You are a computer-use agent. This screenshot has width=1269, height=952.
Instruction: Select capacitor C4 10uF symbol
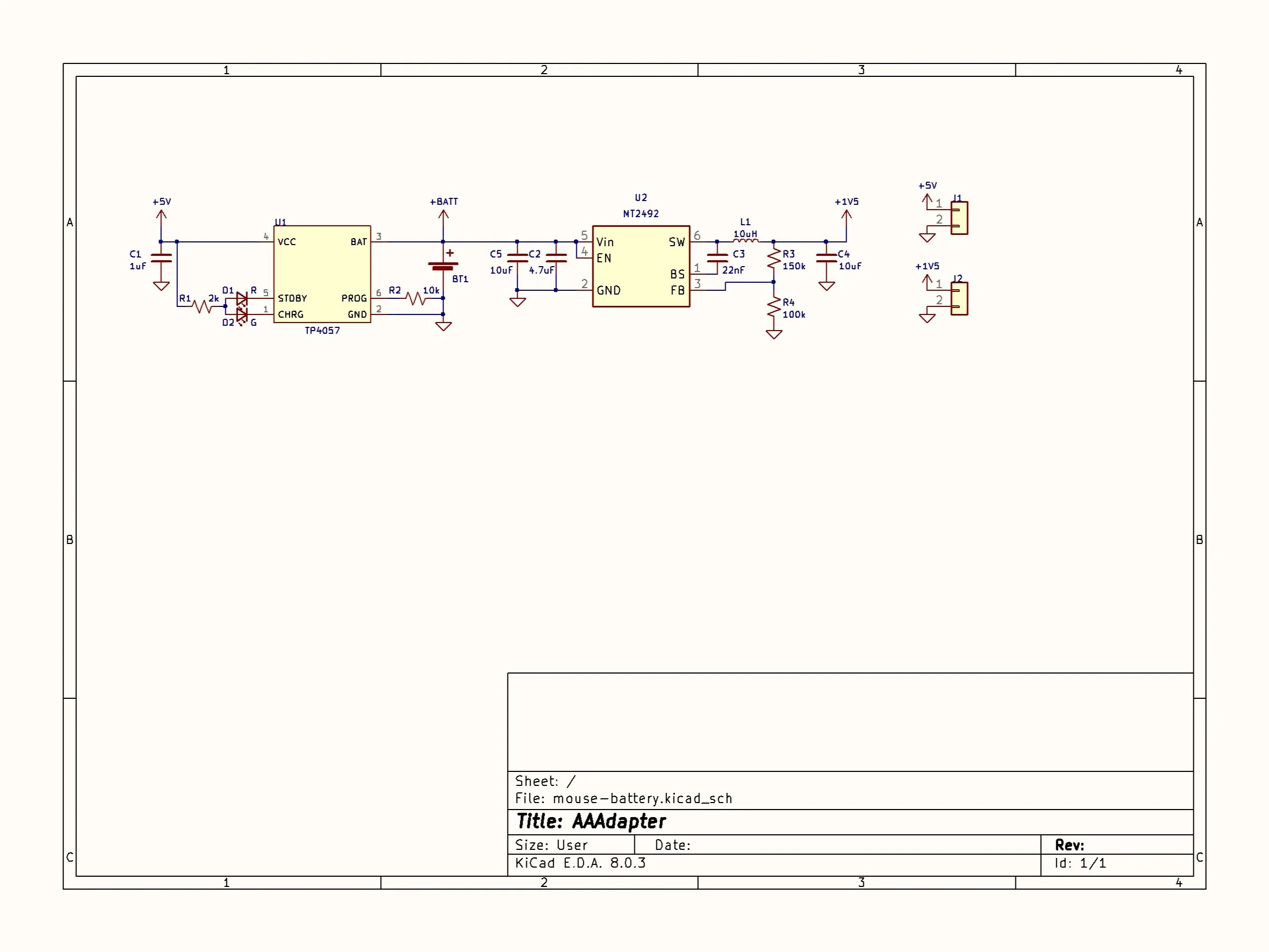(826, 258)
